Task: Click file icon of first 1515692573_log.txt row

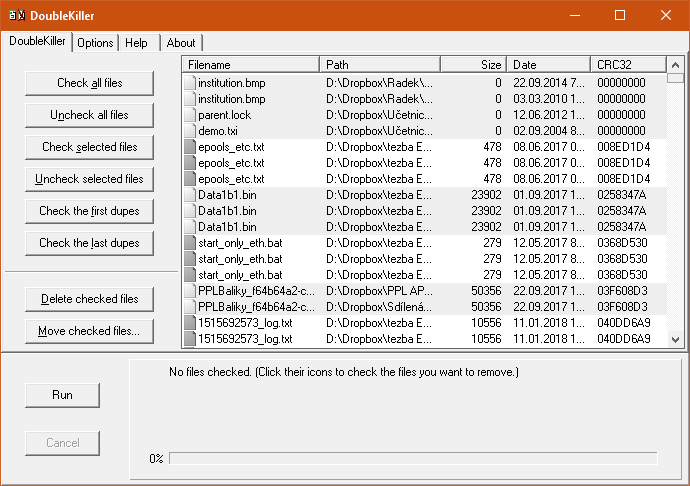Action: click(x=190, y=323)
